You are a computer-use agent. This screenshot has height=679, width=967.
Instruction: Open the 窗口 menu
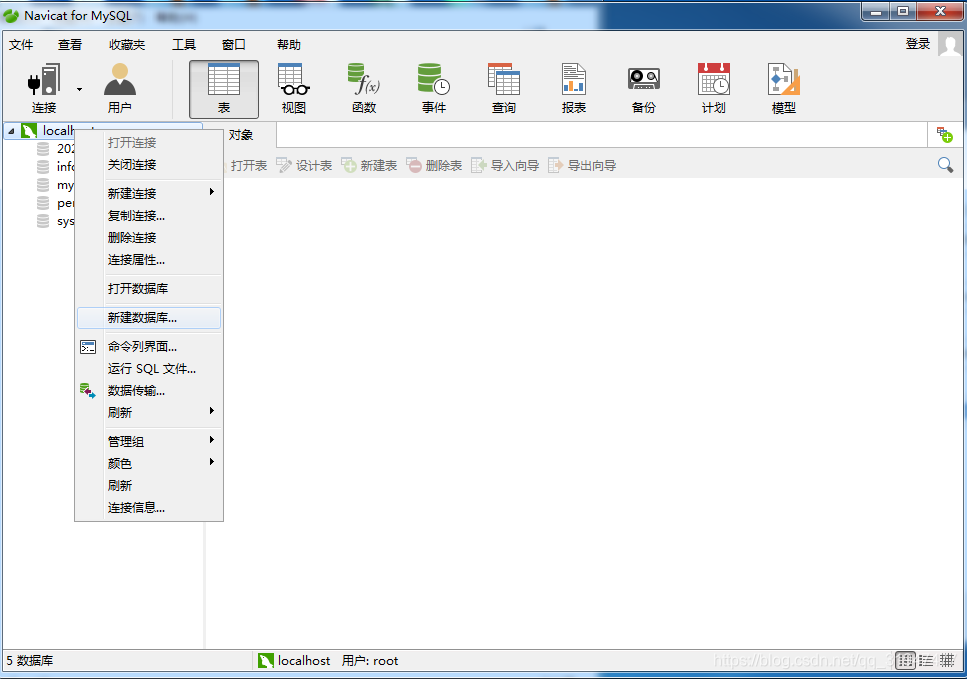click(234, 45)
